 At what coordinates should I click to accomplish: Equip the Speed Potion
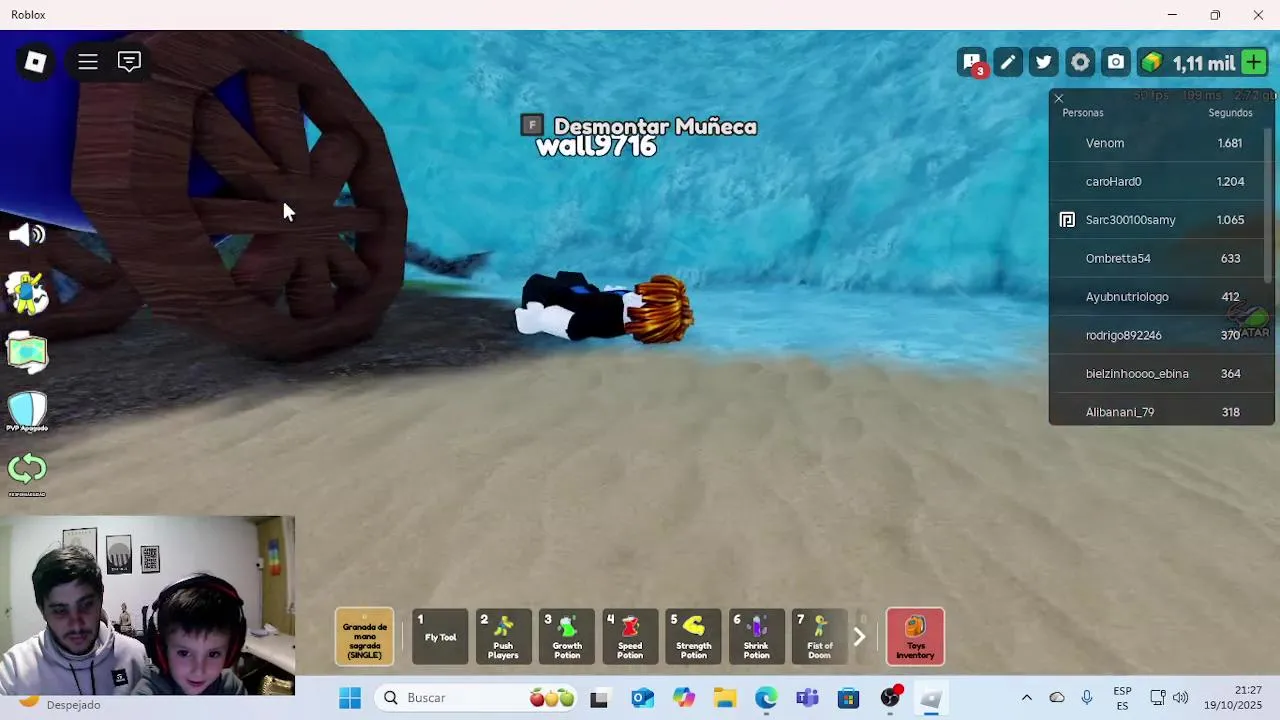630,636
